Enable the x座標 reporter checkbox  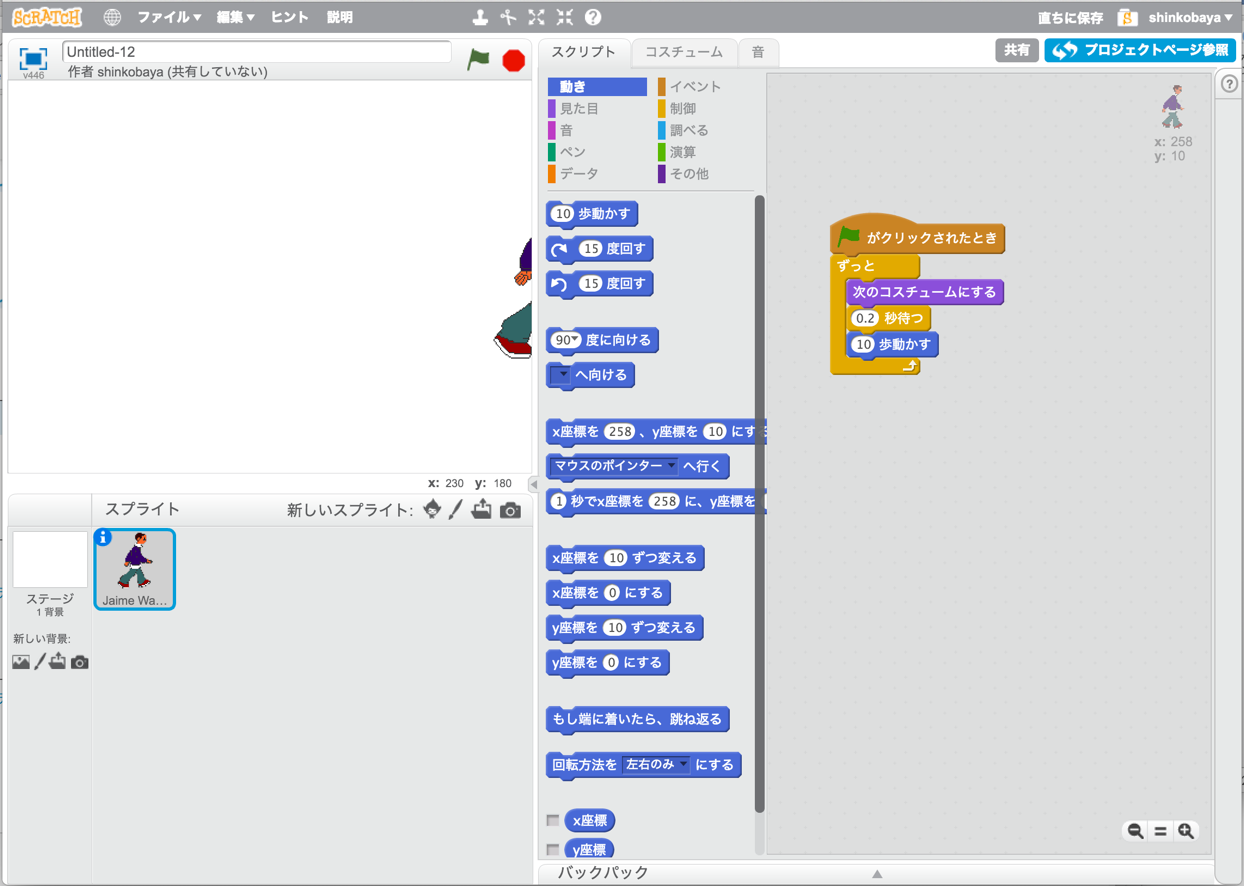tap(553, 820)
